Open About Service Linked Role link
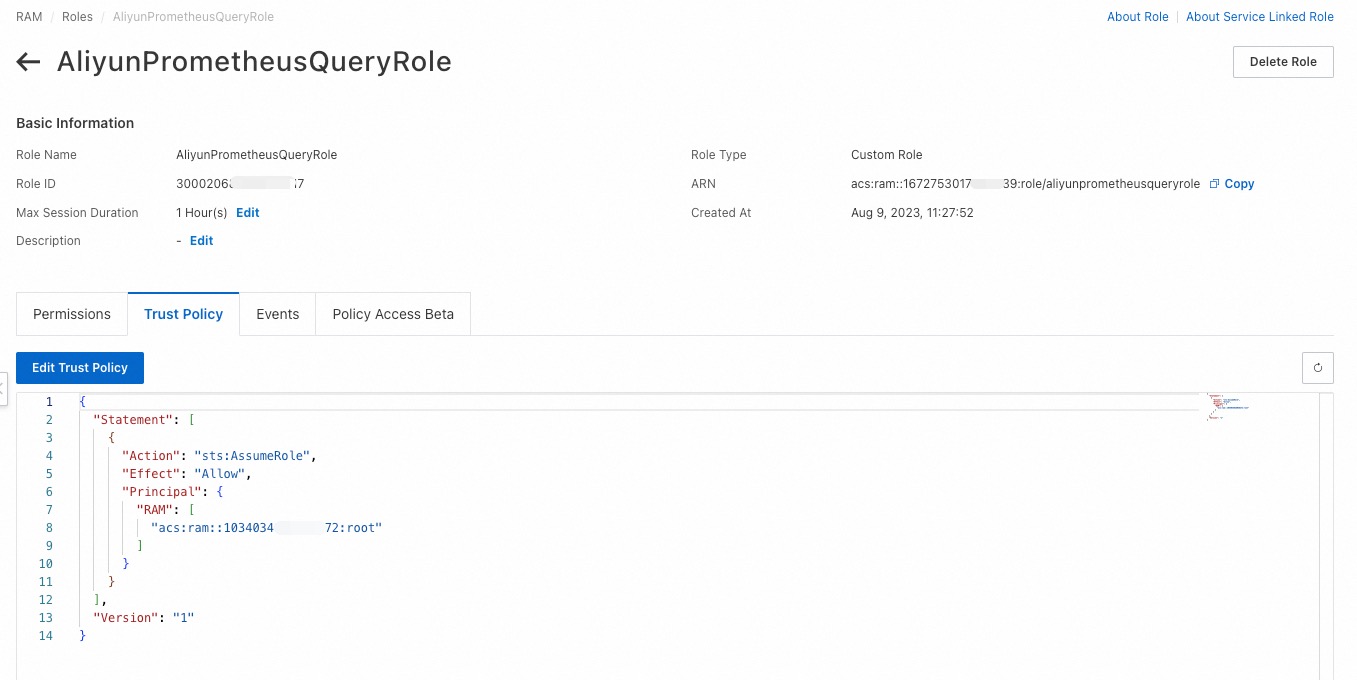Image resolution: width=1357 pixels, height=680 pixels. click(x=1260, y=17)
